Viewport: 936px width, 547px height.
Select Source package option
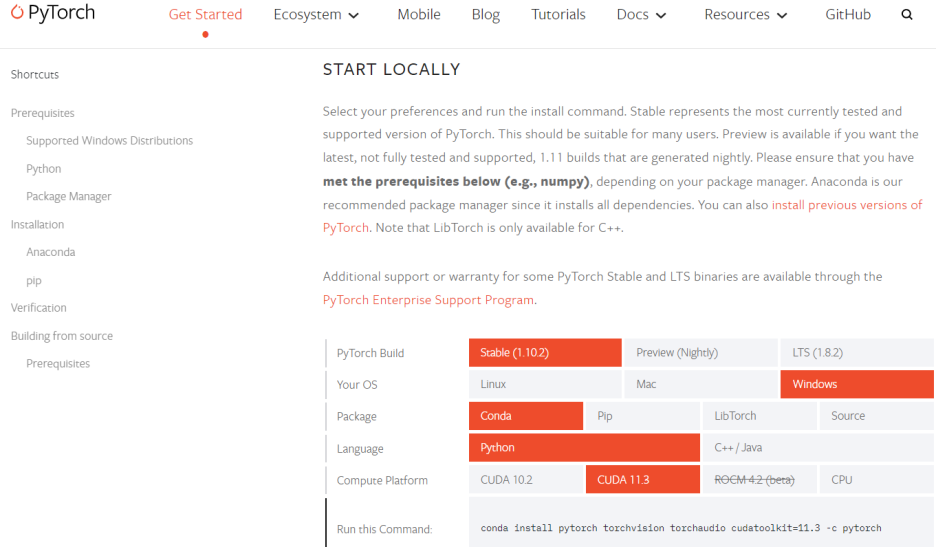pyautogui.click(x=876, y=416)
